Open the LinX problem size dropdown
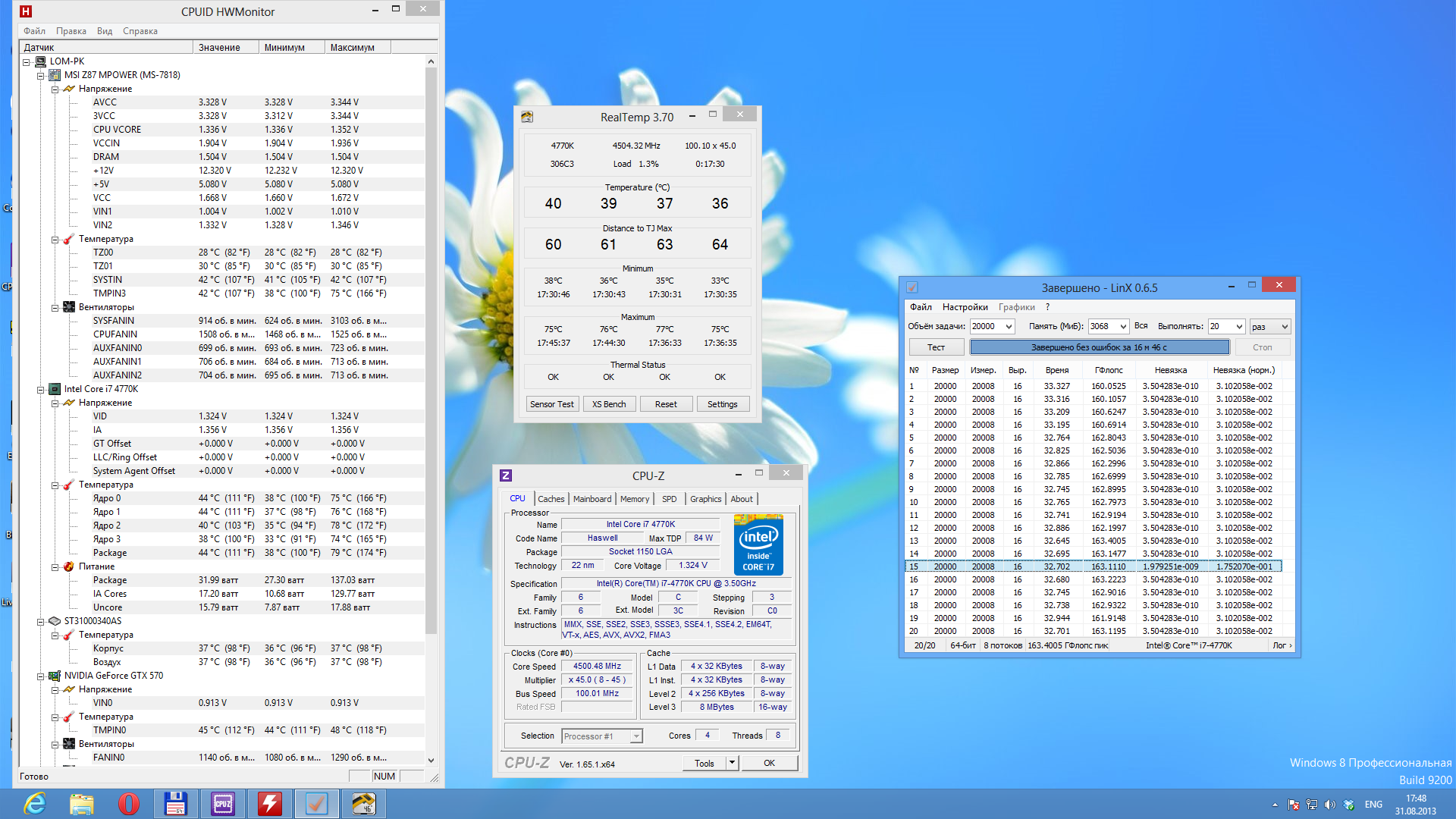This screenshot has height=819, width=1456. coord(1009,327)
